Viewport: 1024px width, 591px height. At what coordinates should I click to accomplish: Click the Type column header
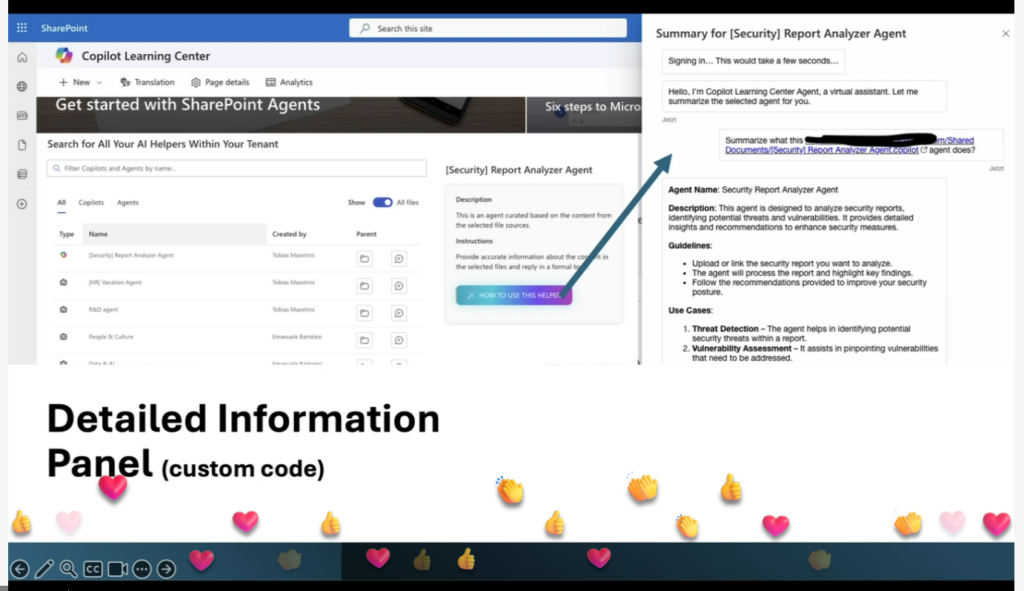[67, 234]
